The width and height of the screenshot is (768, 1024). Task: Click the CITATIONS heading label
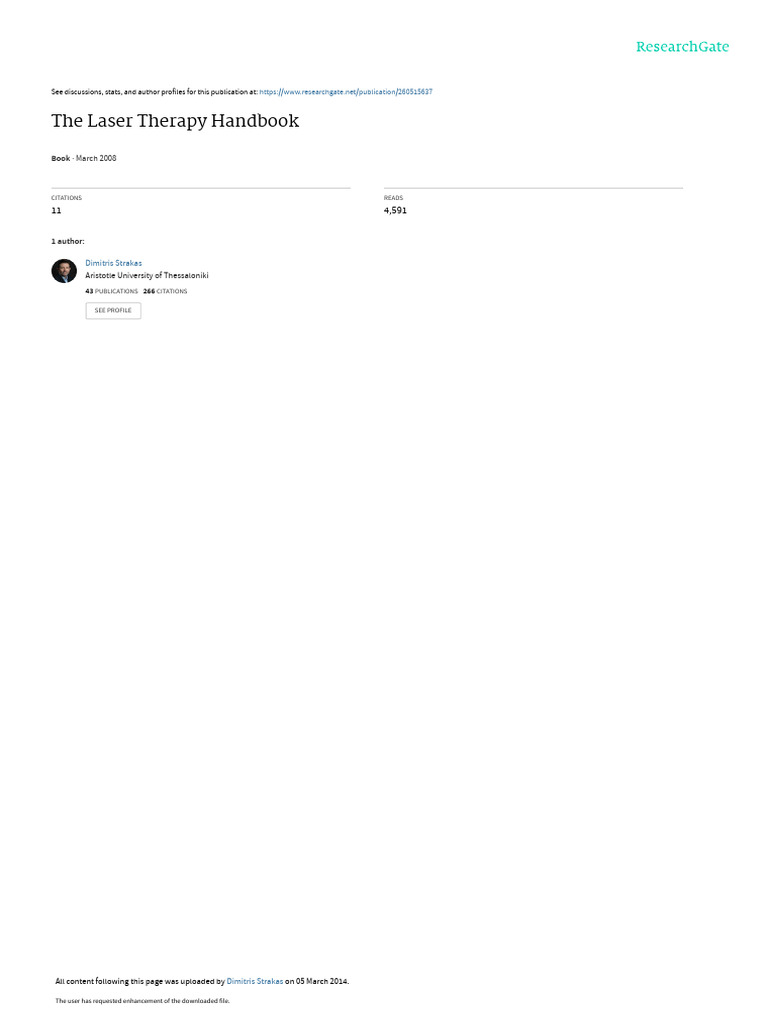67,198
